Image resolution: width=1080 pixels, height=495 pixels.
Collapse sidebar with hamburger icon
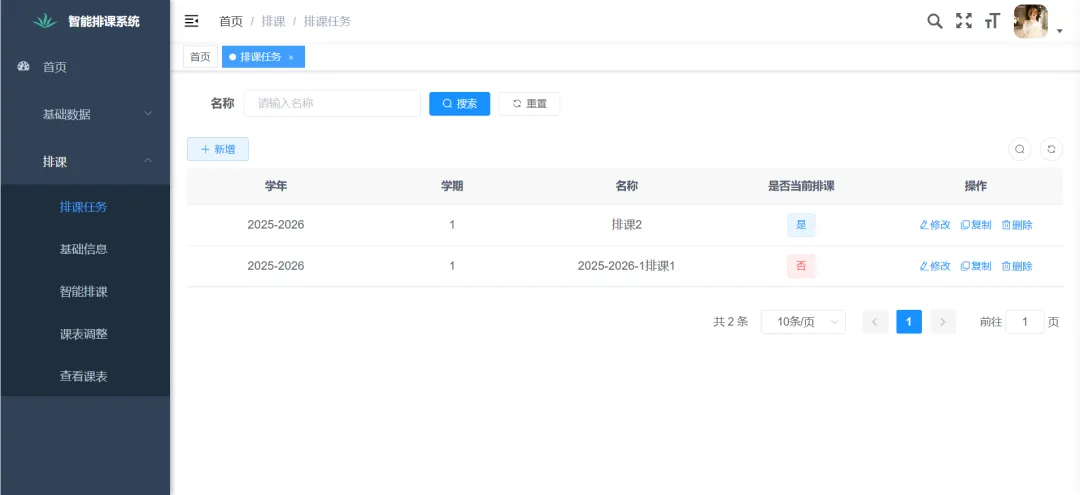(192, 21)
